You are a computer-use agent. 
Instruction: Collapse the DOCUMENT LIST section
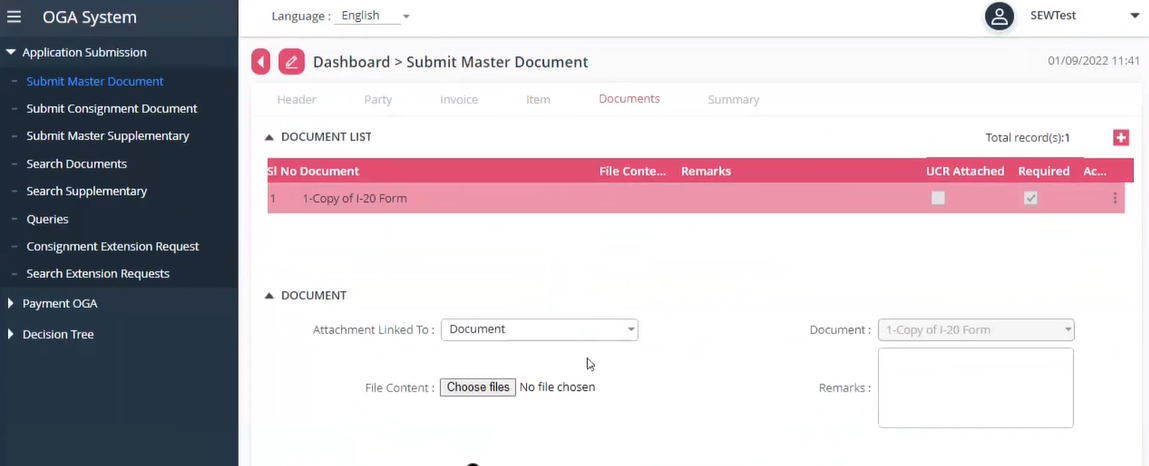(x=269, y=137)
